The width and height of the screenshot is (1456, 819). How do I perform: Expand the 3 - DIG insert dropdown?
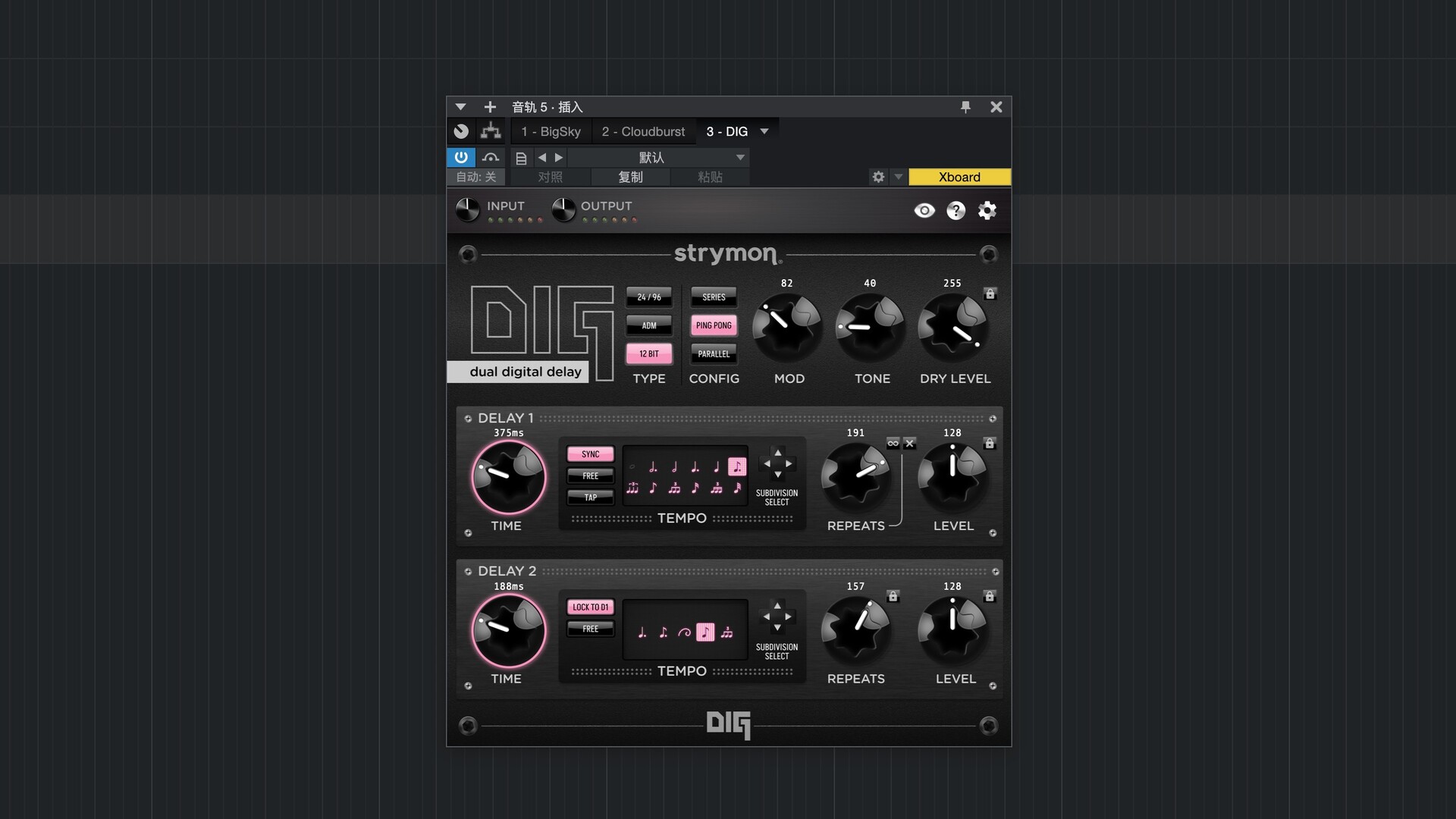pyautogui.click(x=764, y=131)
